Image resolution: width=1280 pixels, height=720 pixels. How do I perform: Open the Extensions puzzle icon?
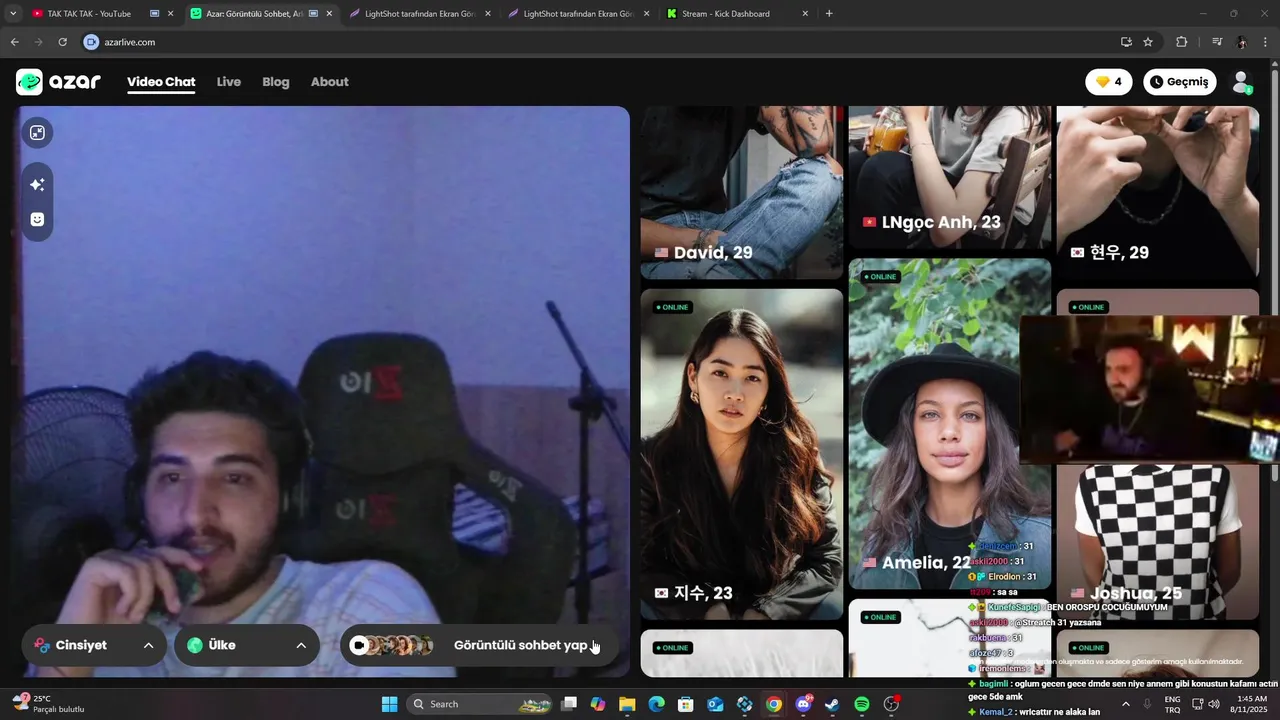click(x=1182, y=42)
